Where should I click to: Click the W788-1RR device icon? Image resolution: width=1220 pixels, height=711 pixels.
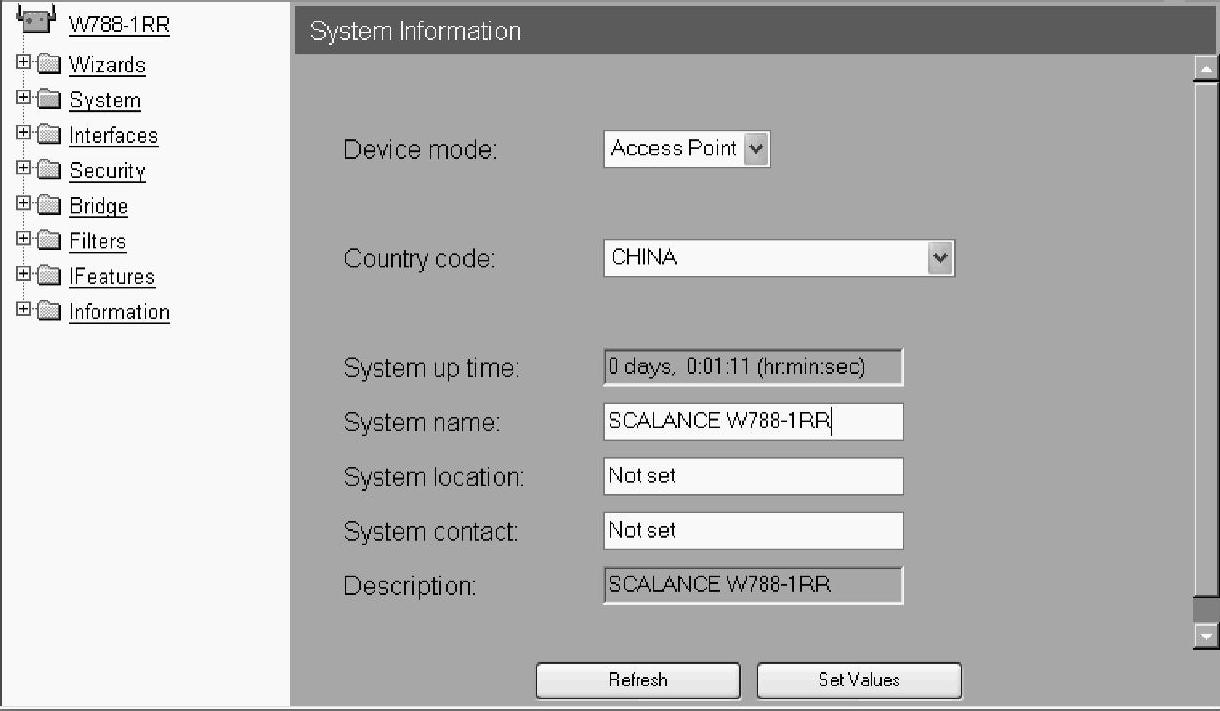click(x=36, y=20)
